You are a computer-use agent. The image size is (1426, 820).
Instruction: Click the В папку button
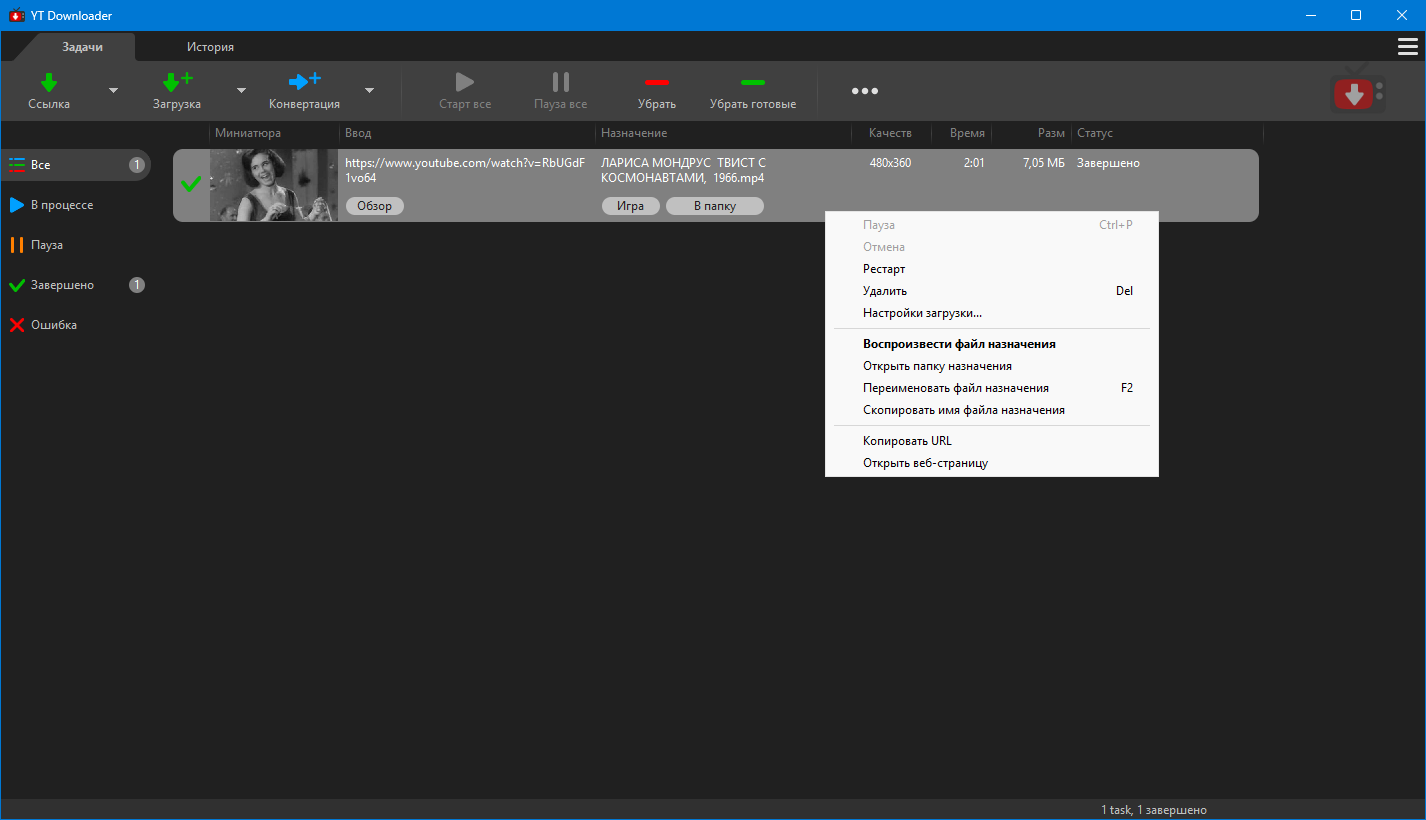point(714,206)
